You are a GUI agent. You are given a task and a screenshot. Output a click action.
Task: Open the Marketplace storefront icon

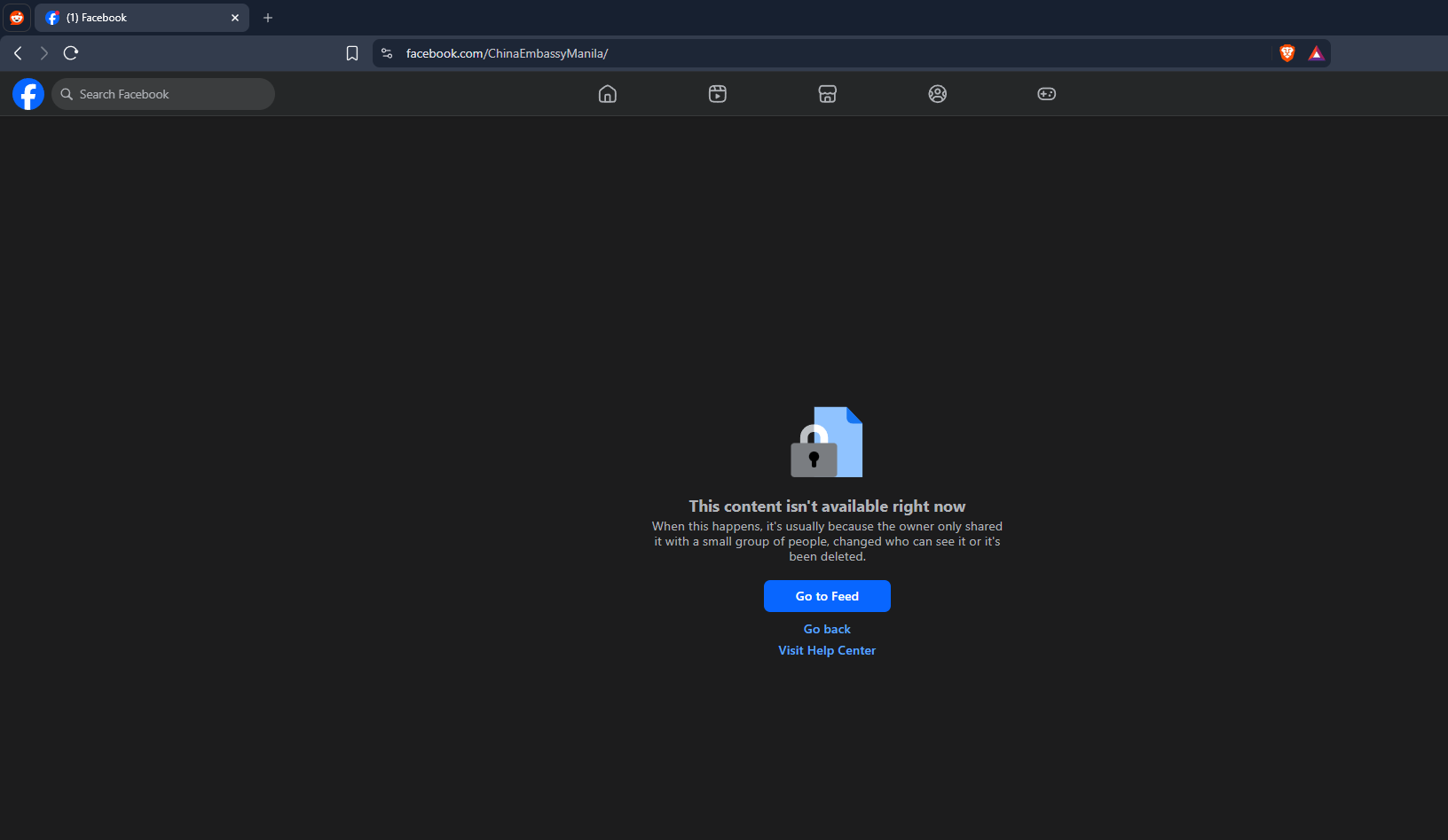tap(828, 94)
